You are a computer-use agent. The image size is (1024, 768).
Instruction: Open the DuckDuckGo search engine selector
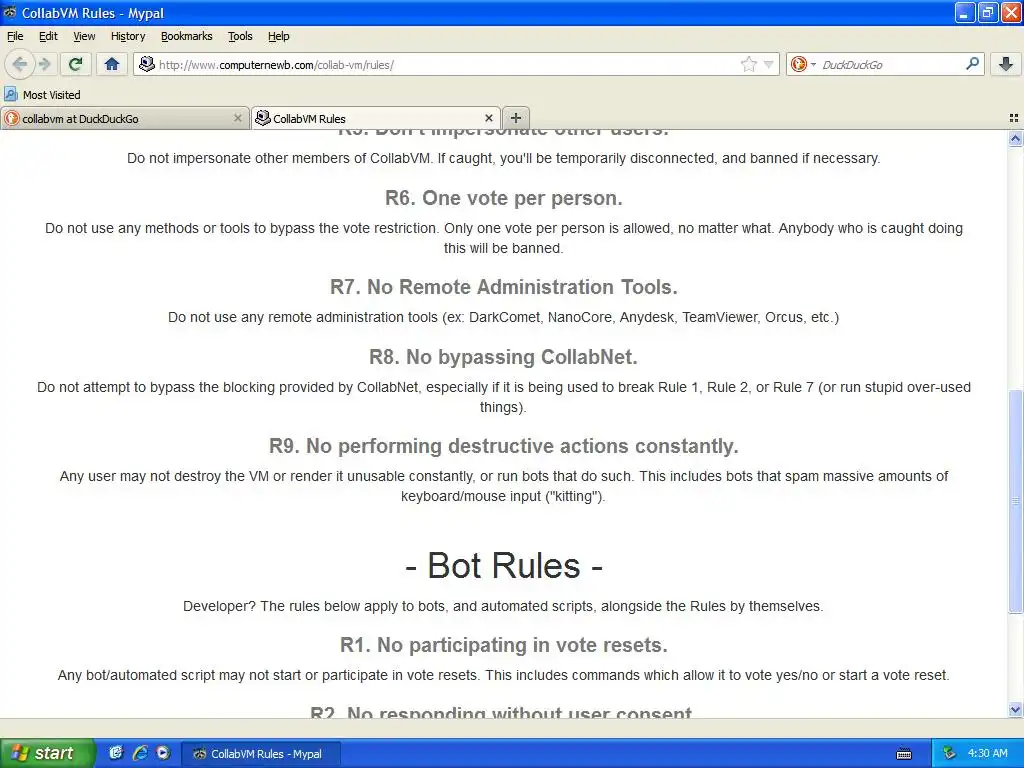(803, 64)
